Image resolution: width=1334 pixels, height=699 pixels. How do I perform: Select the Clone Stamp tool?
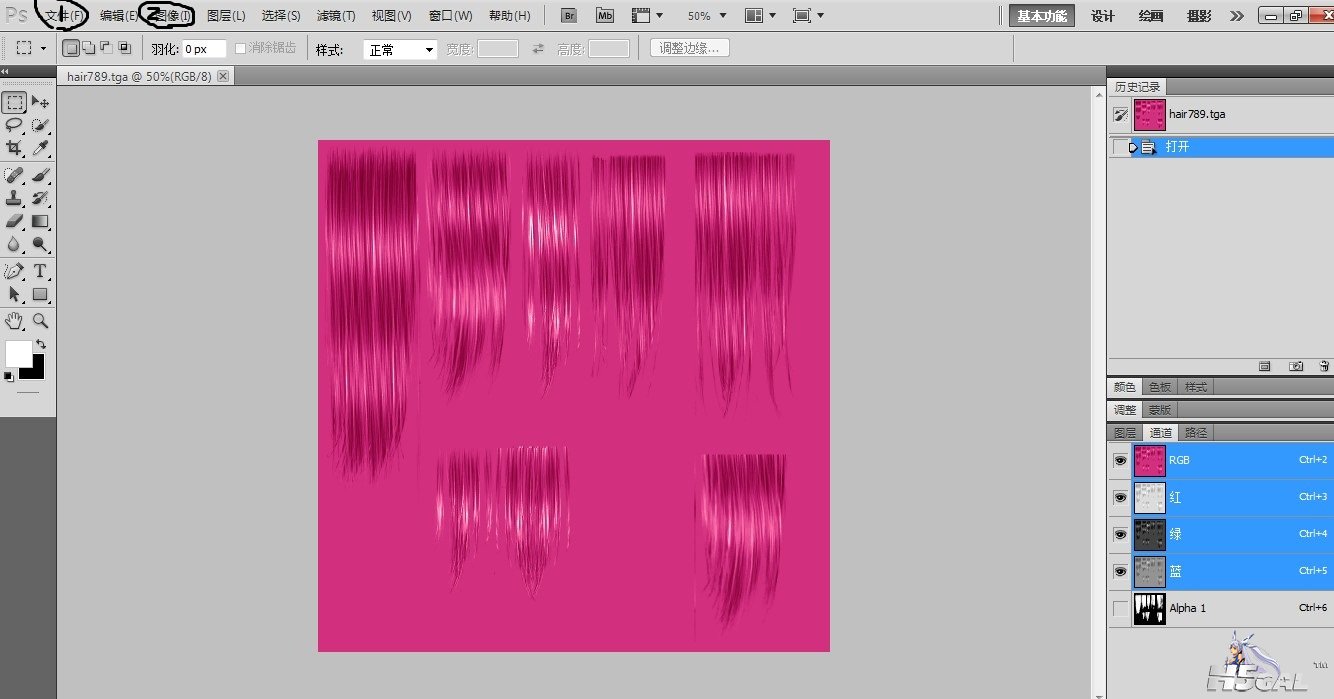coord(14,198)
